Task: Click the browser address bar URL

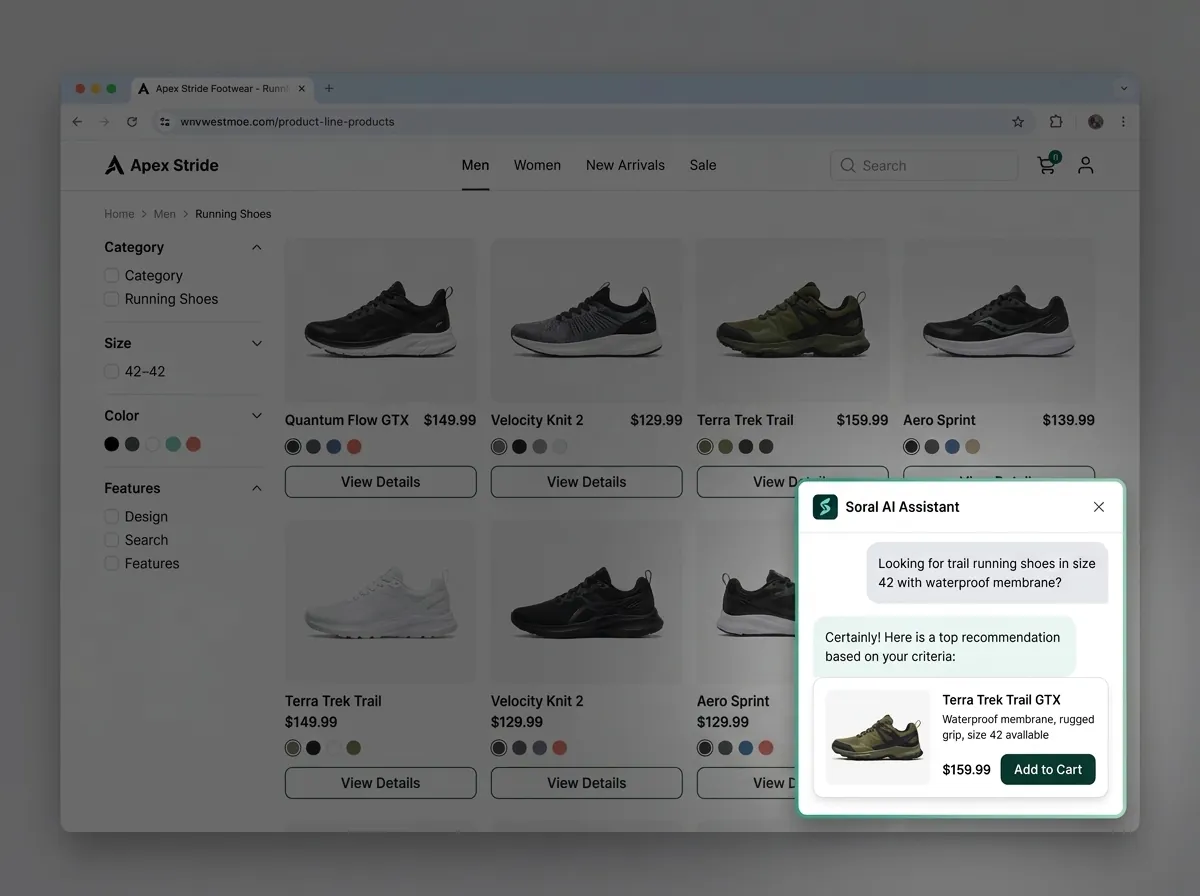Action: [287, 122]
